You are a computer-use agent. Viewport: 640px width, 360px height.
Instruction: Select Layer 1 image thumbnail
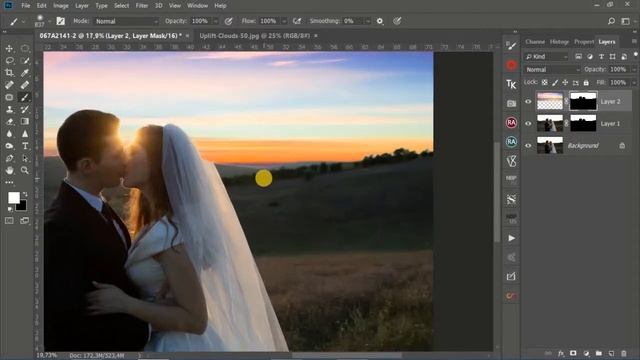tap(550, 123)
